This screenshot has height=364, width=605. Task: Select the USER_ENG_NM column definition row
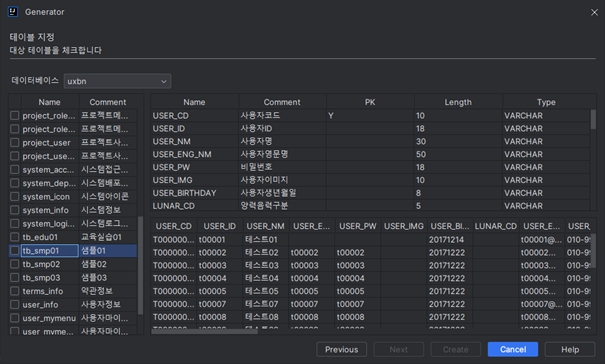[x=370, y=154]
